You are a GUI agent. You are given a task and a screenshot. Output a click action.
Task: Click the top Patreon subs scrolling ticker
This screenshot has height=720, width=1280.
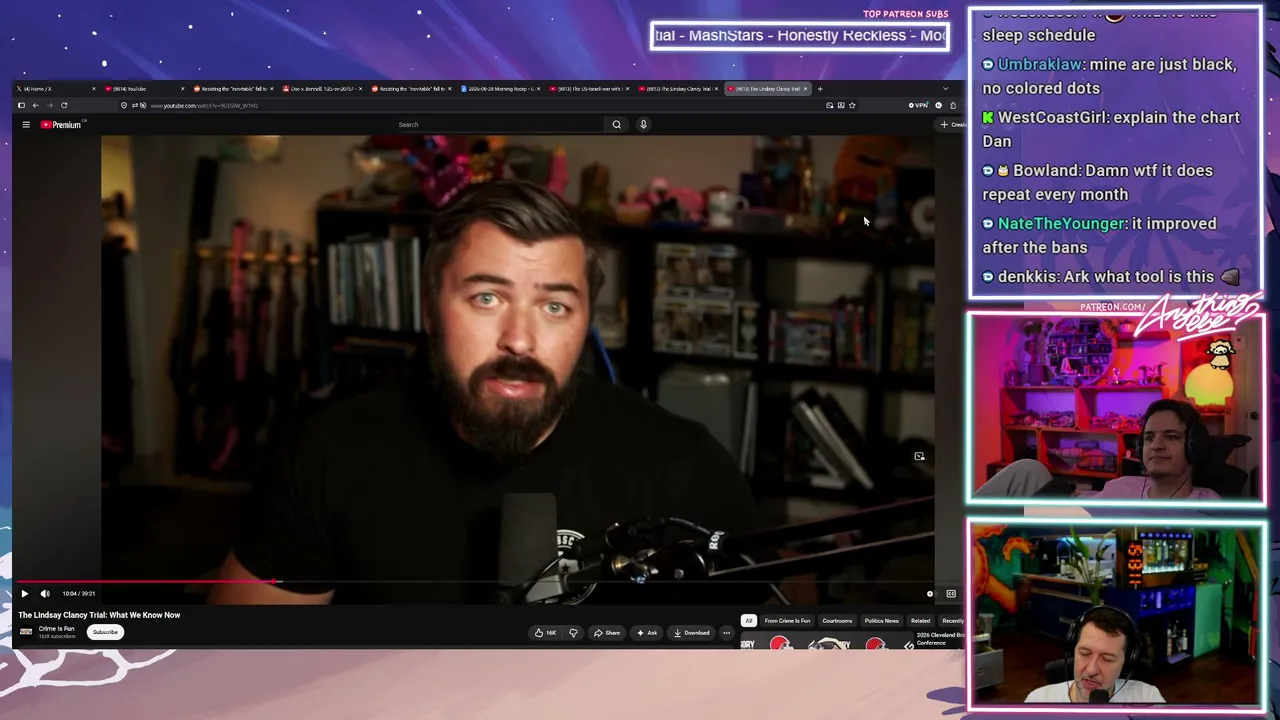tap(800, 36)
